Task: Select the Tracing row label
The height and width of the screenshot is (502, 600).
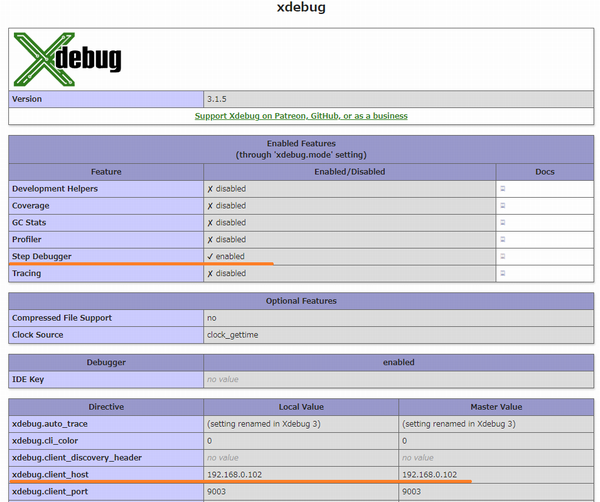Action: (x=26, y=273)
